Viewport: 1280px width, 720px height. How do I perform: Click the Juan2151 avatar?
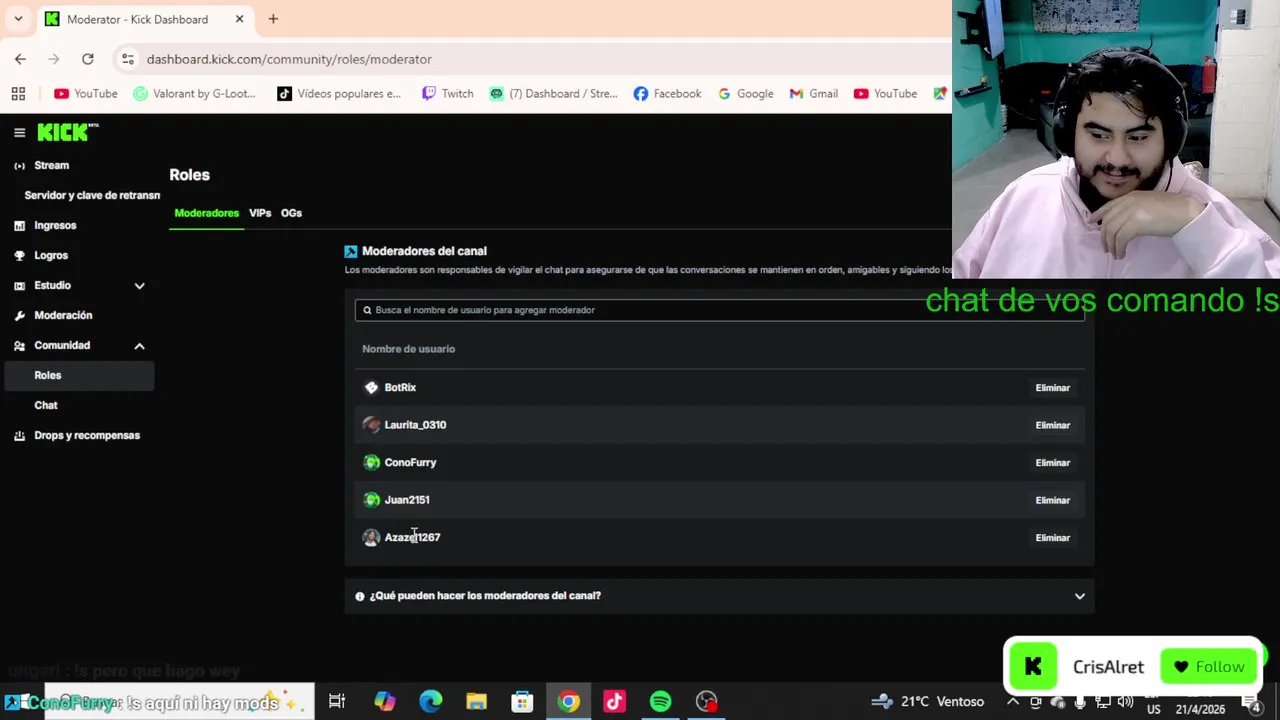[371, 500]
